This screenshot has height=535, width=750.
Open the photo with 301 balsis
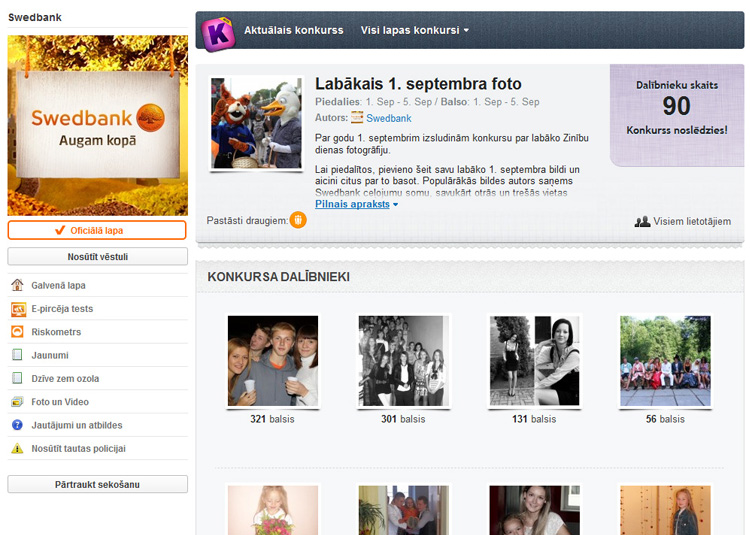click(x=404, y=361)
